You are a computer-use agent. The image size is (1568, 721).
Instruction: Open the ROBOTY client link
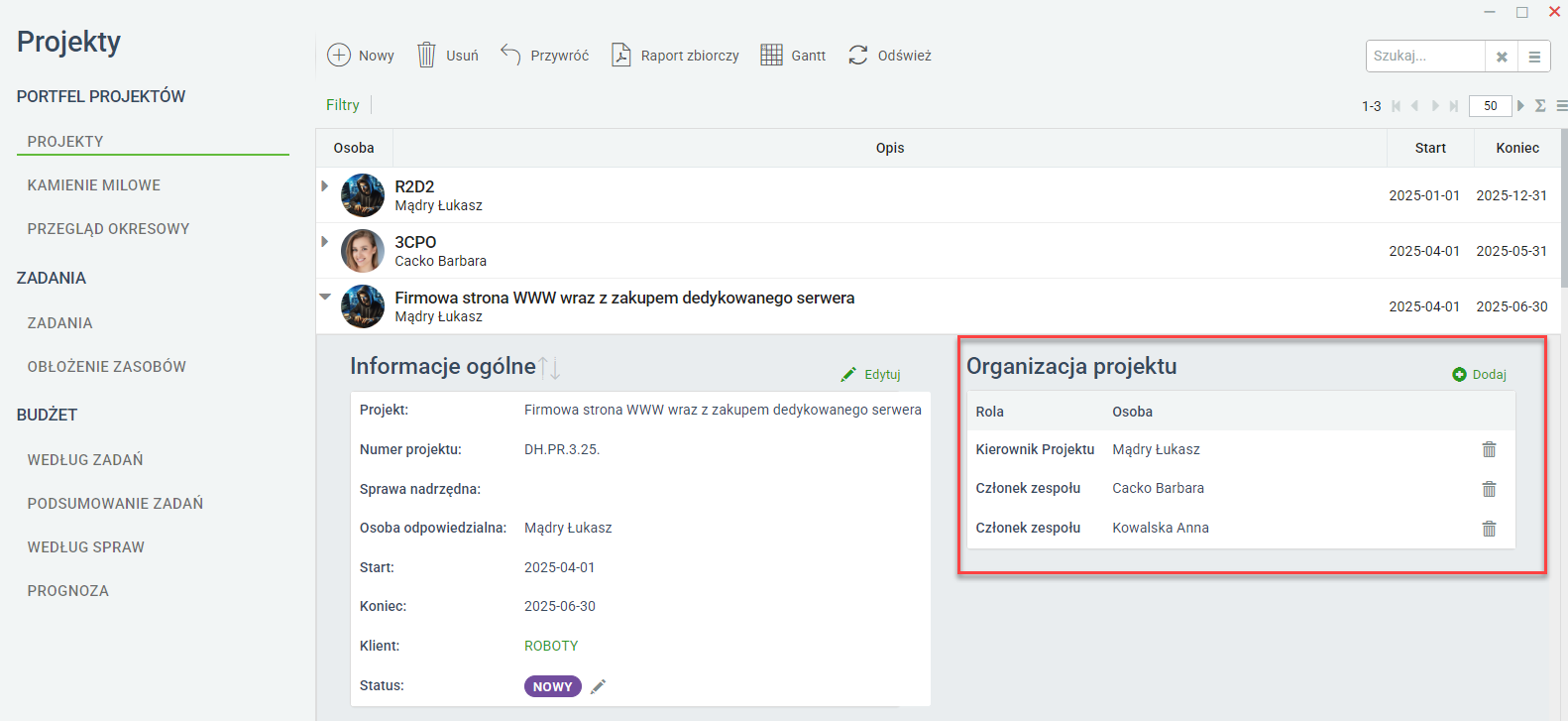tap(551, 646)
